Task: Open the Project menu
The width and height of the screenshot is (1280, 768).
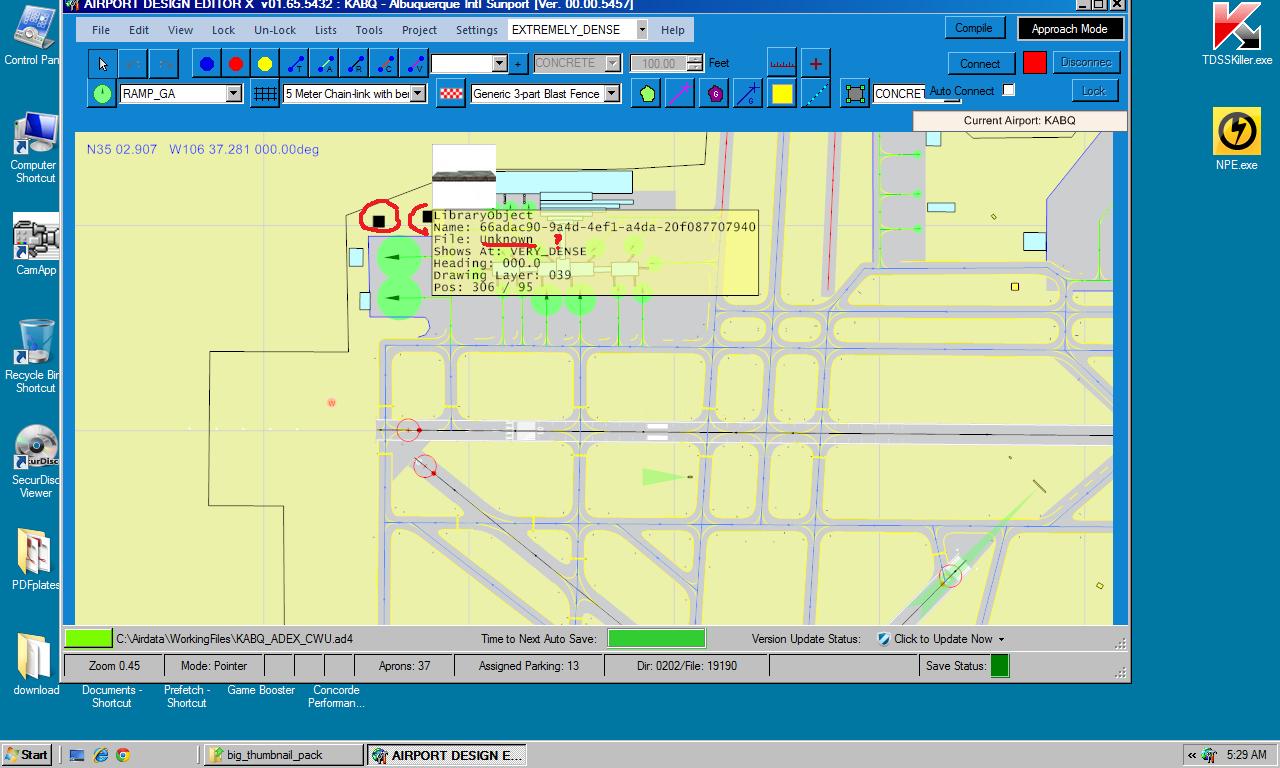Action: (419, 30)
